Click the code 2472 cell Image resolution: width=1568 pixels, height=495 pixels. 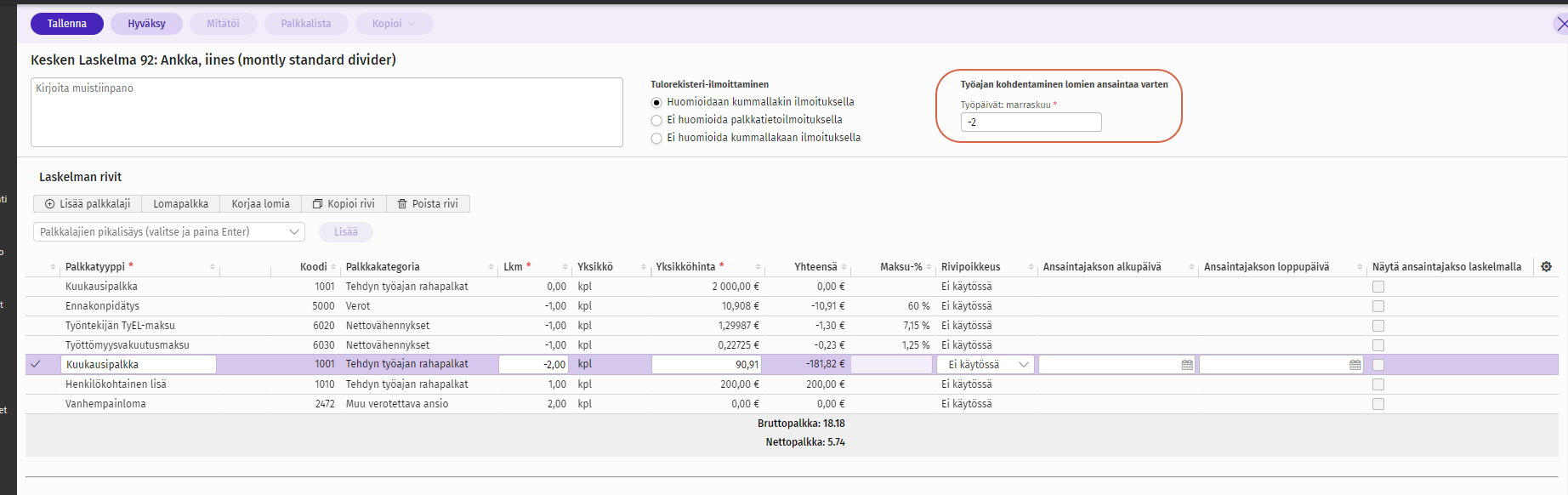[325, 404]
